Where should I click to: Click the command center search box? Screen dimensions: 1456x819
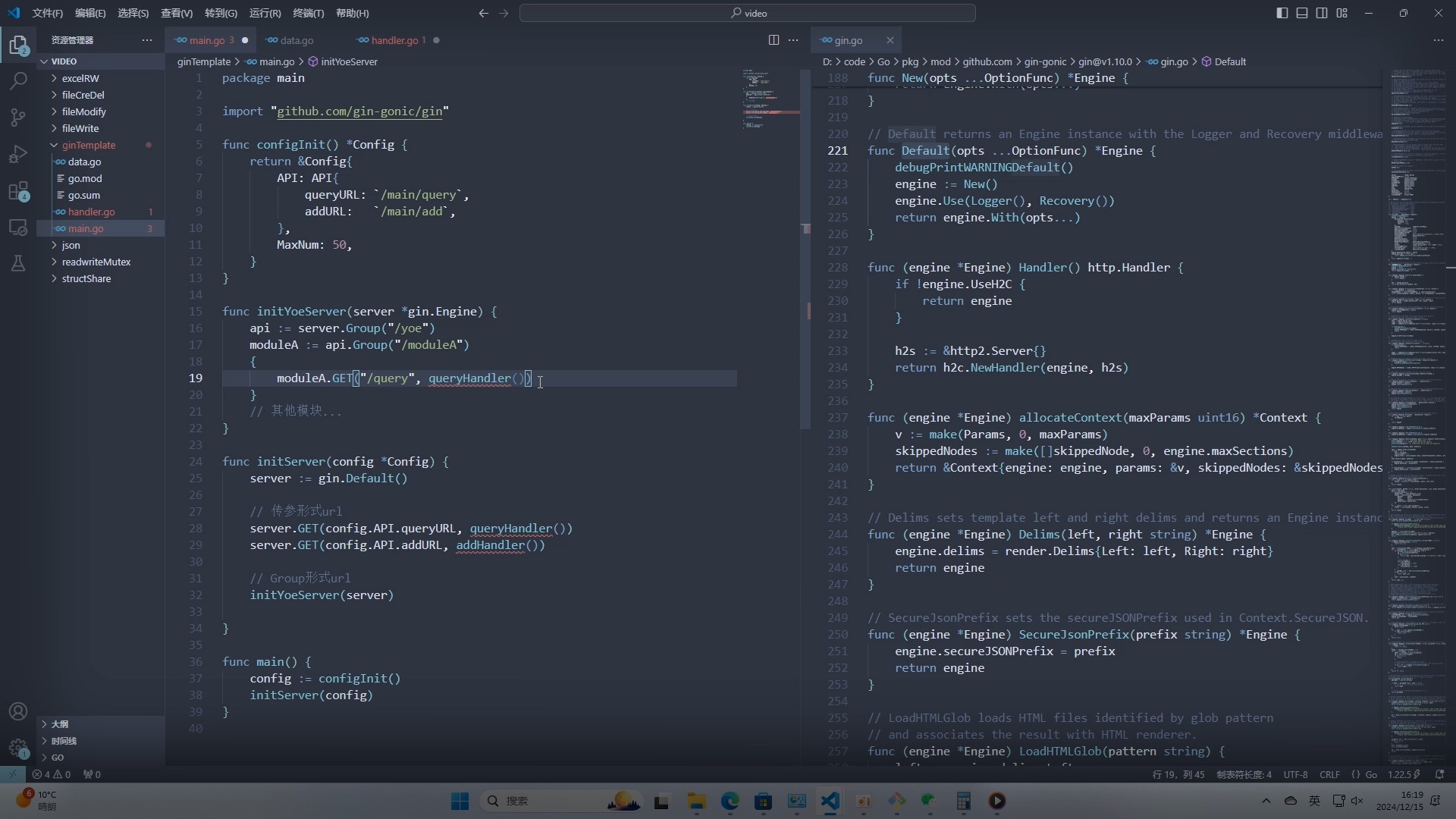tap(747, 13)
